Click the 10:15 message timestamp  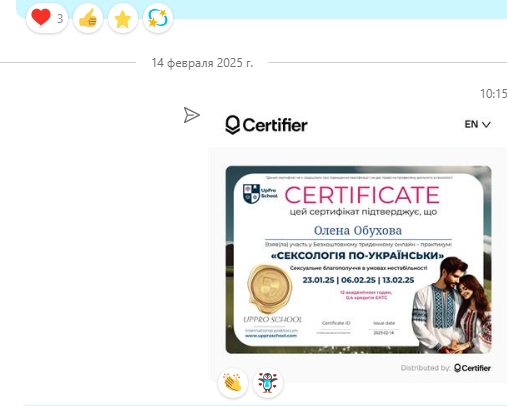(x=493, y=94)
